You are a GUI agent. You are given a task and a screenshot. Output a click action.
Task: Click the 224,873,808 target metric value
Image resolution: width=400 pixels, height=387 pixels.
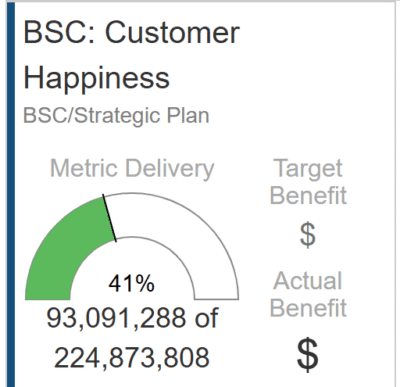tap(132, 358)
